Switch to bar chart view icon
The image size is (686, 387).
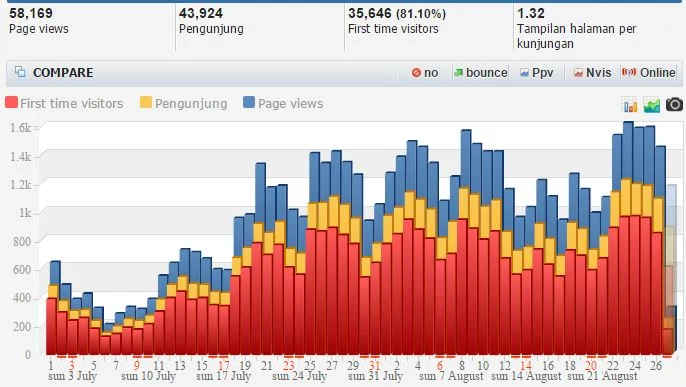tap(630, 105)
